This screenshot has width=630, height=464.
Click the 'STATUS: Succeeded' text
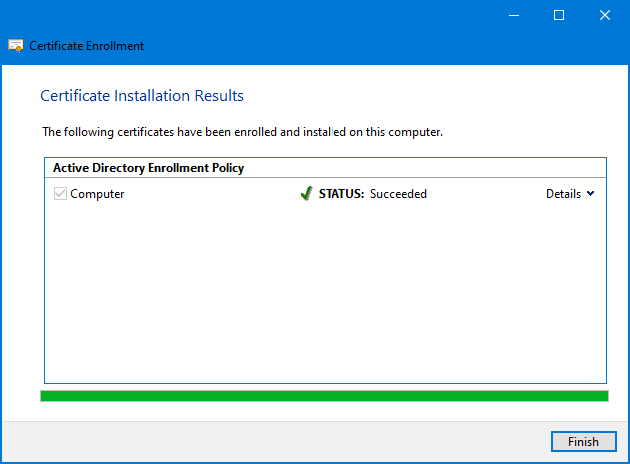click(x=372, y=194)
